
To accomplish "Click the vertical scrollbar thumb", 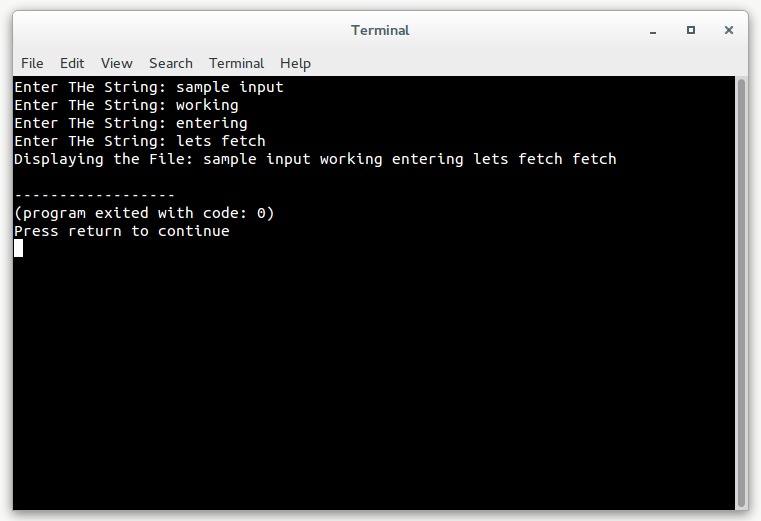I will [741, 293].
